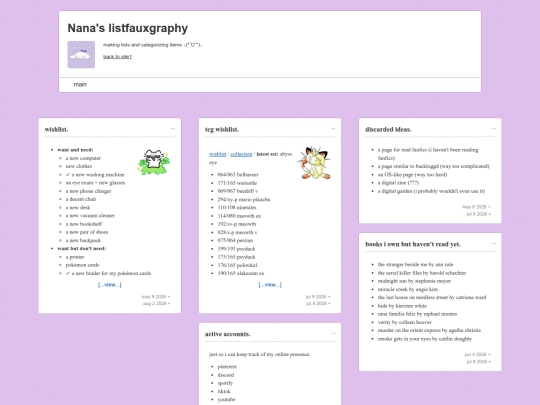
Task: Select the 'main' tab
Action: point(80,84)
